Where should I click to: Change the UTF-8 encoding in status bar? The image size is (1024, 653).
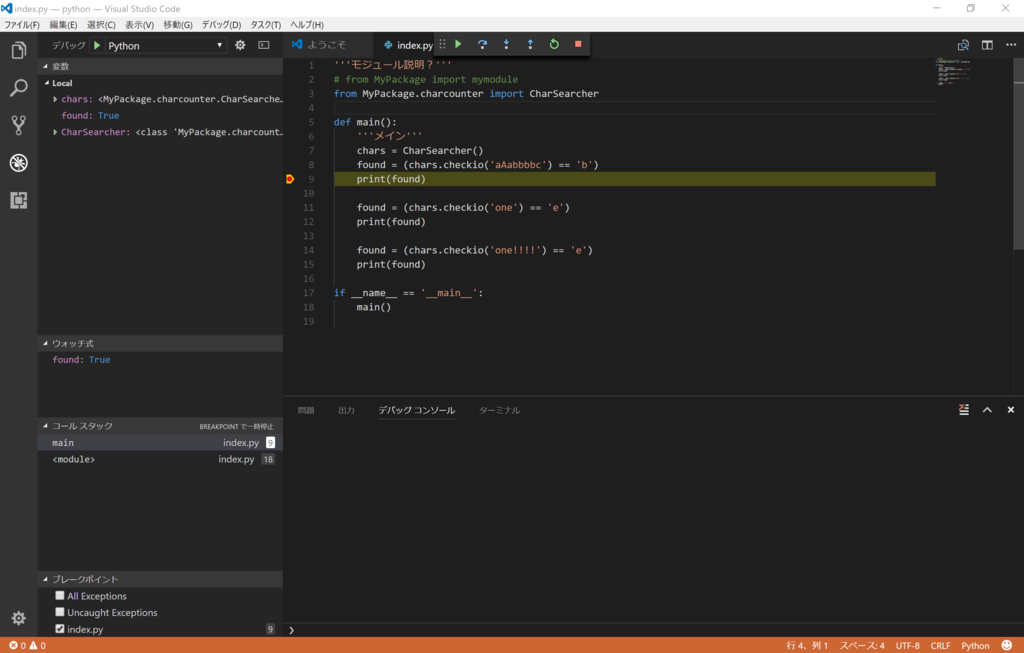pos(907,645)
